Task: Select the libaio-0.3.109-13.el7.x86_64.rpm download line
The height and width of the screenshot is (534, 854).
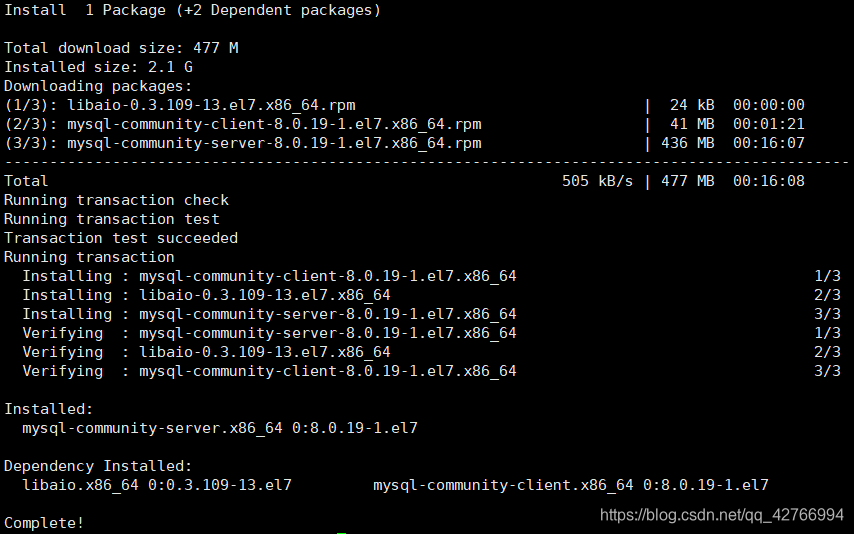Action: (x=404, y=105)
